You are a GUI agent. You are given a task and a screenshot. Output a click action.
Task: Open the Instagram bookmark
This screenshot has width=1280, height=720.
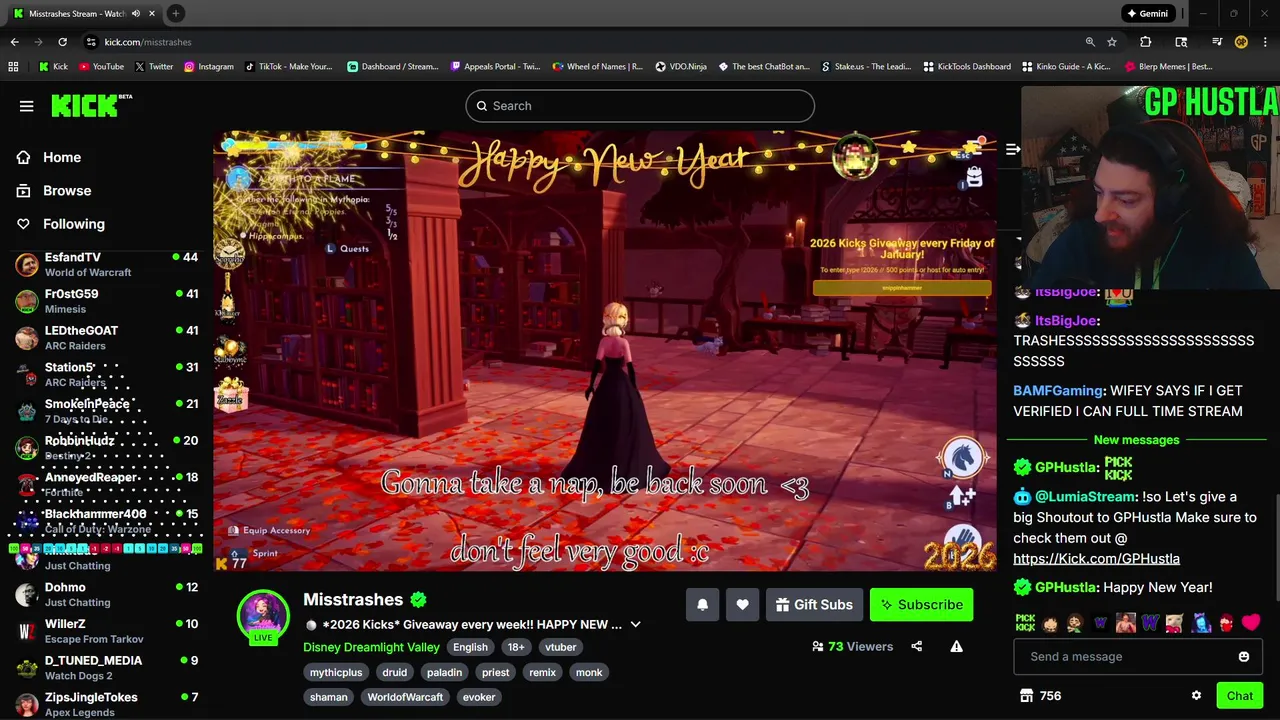pyautogui.click(x=209, y=67)
